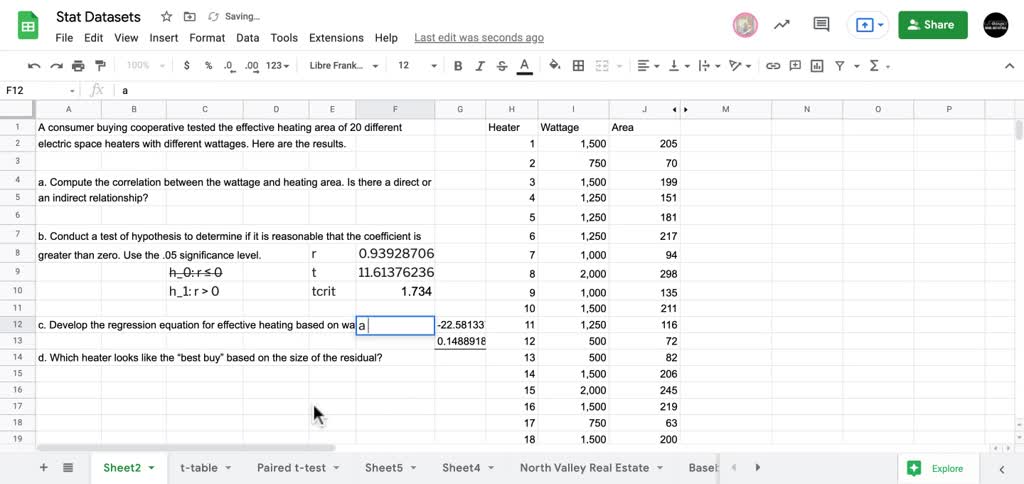The width and height of the screenshot is (1024, 484).
Task: Click the Print icon
Action: [x=78, y=66]
